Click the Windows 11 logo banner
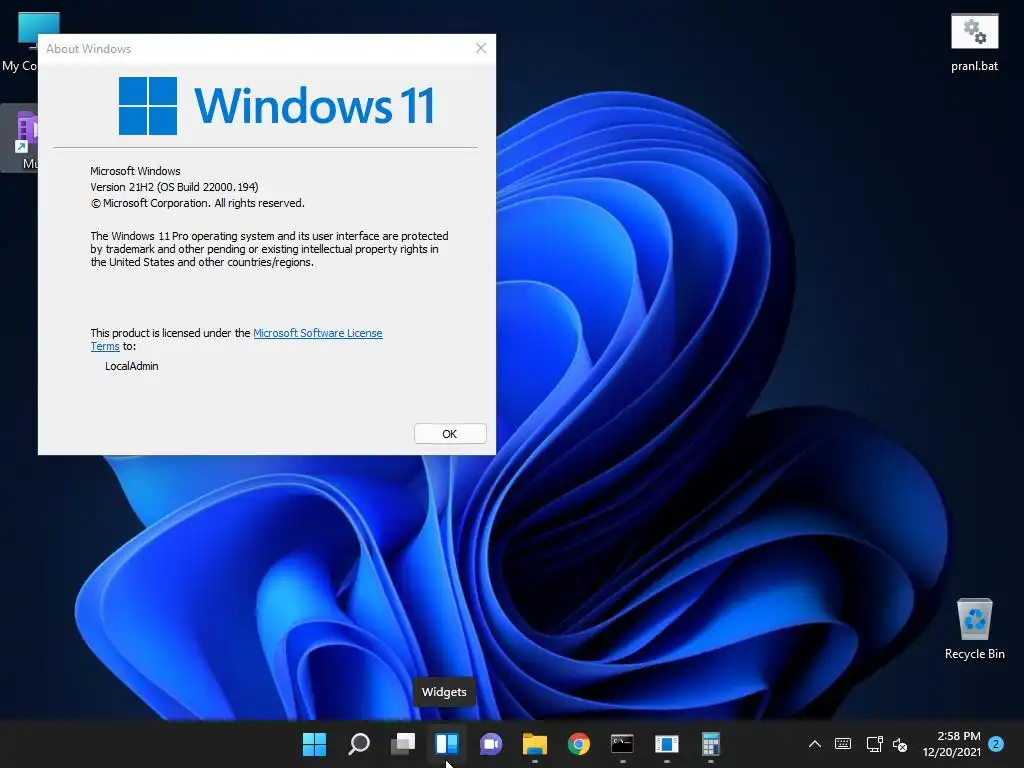Image resolution: width=1024 pixels, height=768 pixels. point(277,105)
